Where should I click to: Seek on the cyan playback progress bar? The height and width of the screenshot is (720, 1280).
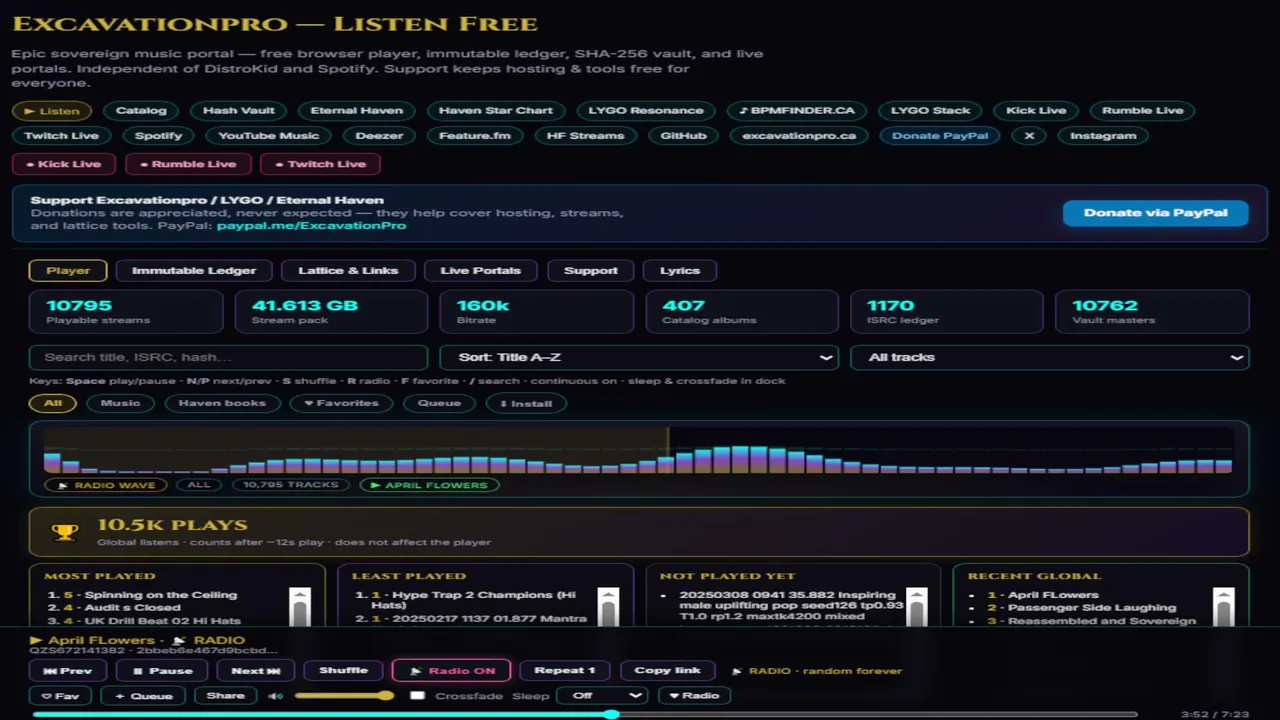[x=585, y=714]
